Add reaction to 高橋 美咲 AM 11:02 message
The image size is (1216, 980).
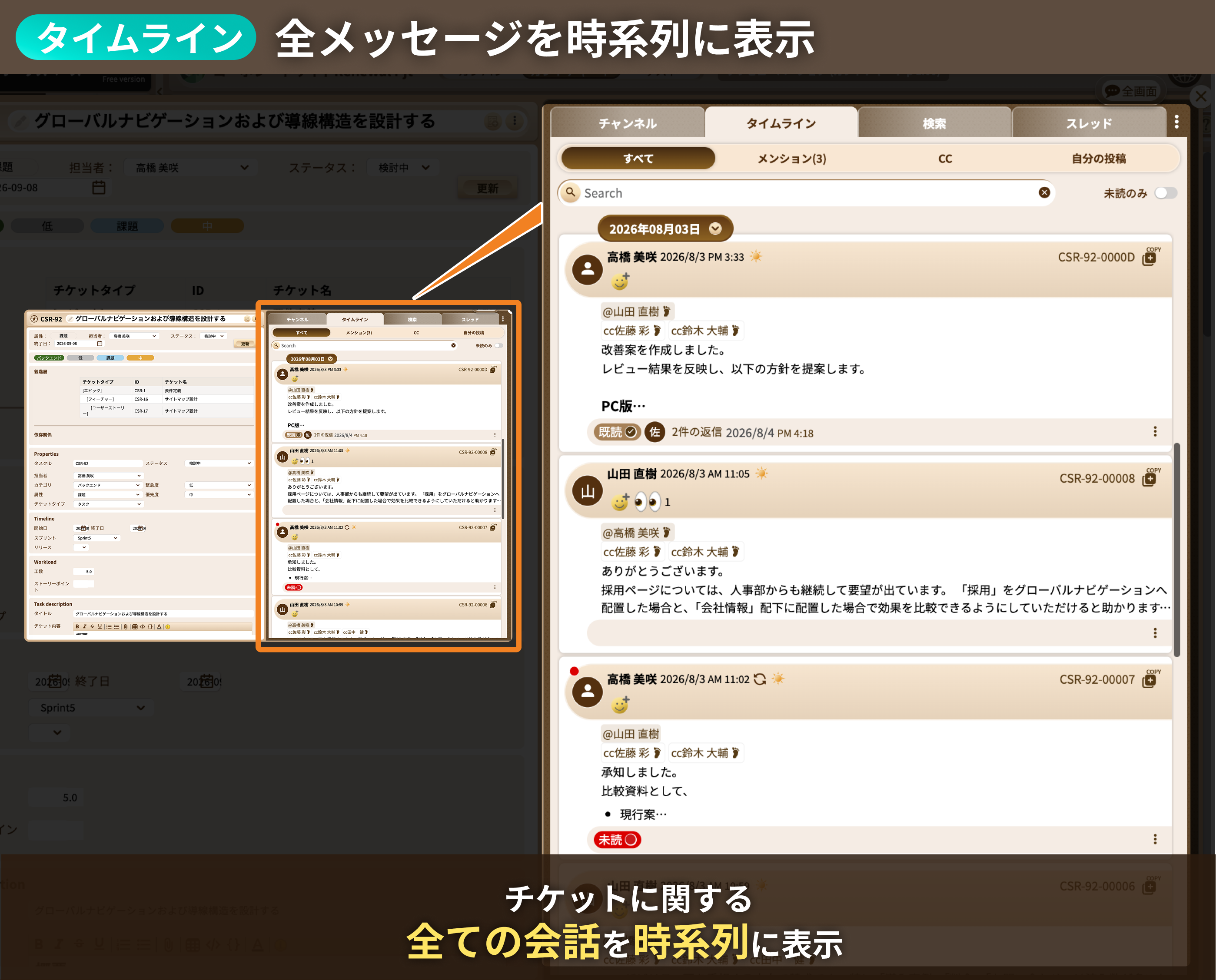[620, 704]
